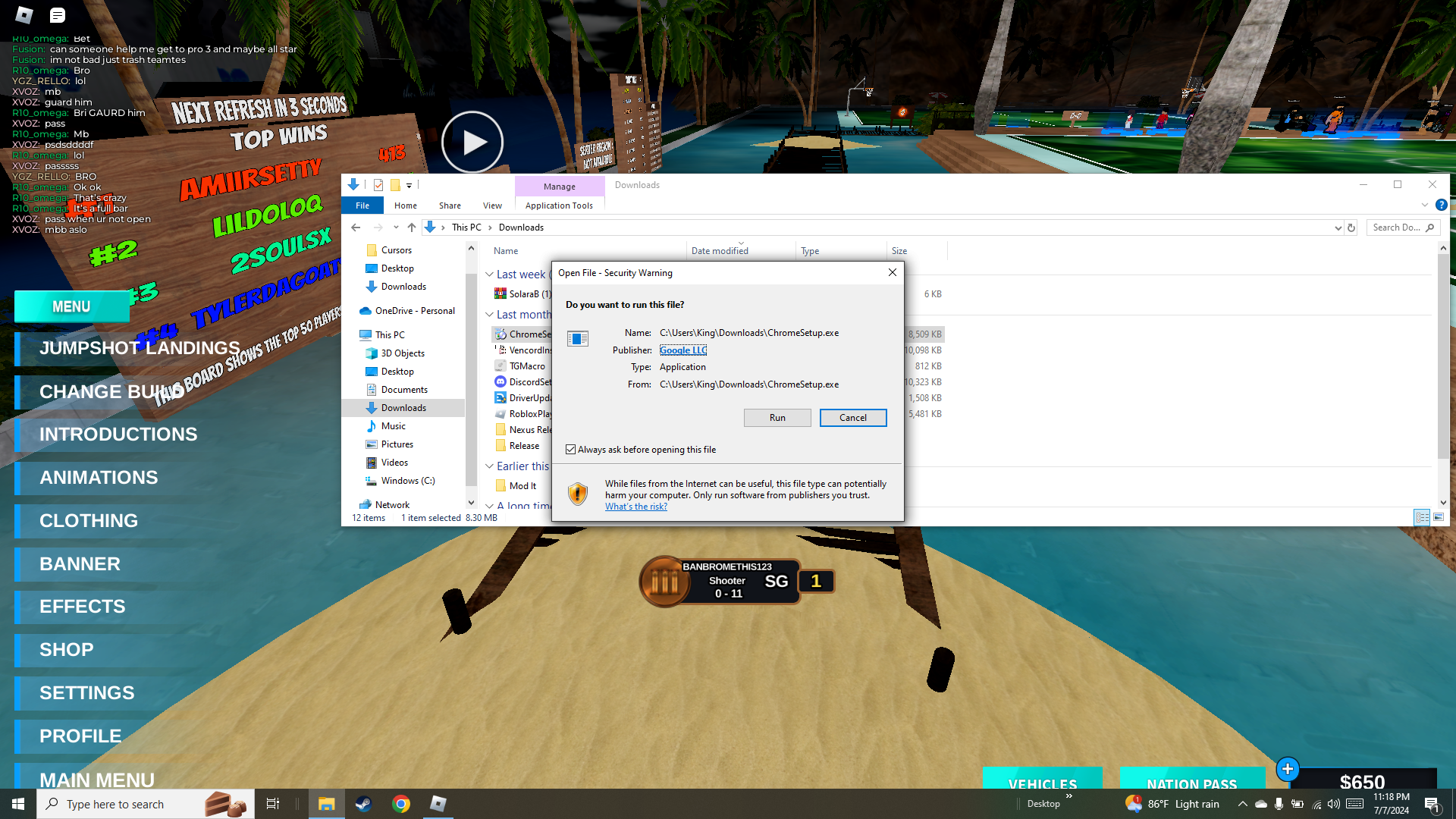Screen dimensions: 1456x819
Task: Open the File menu tab
Action: [362, 206]
